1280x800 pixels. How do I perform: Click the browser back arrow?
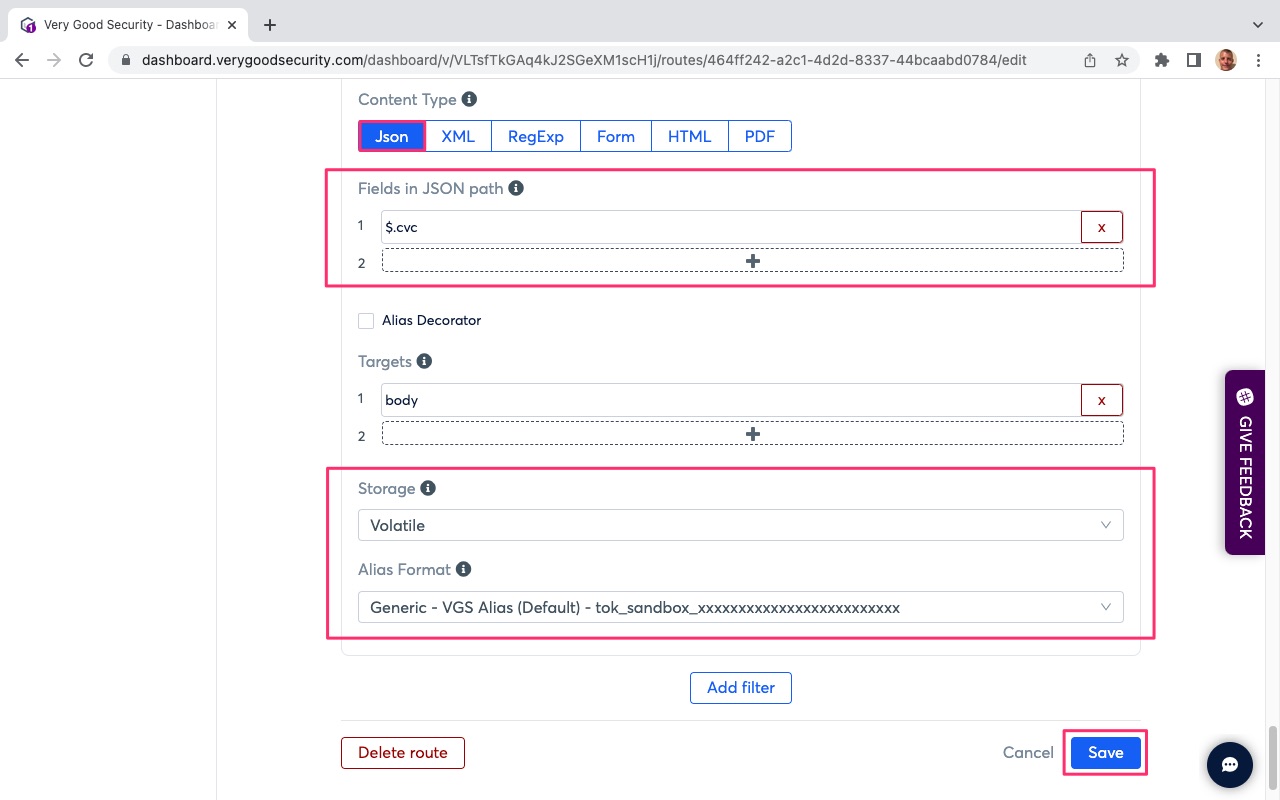22,60
